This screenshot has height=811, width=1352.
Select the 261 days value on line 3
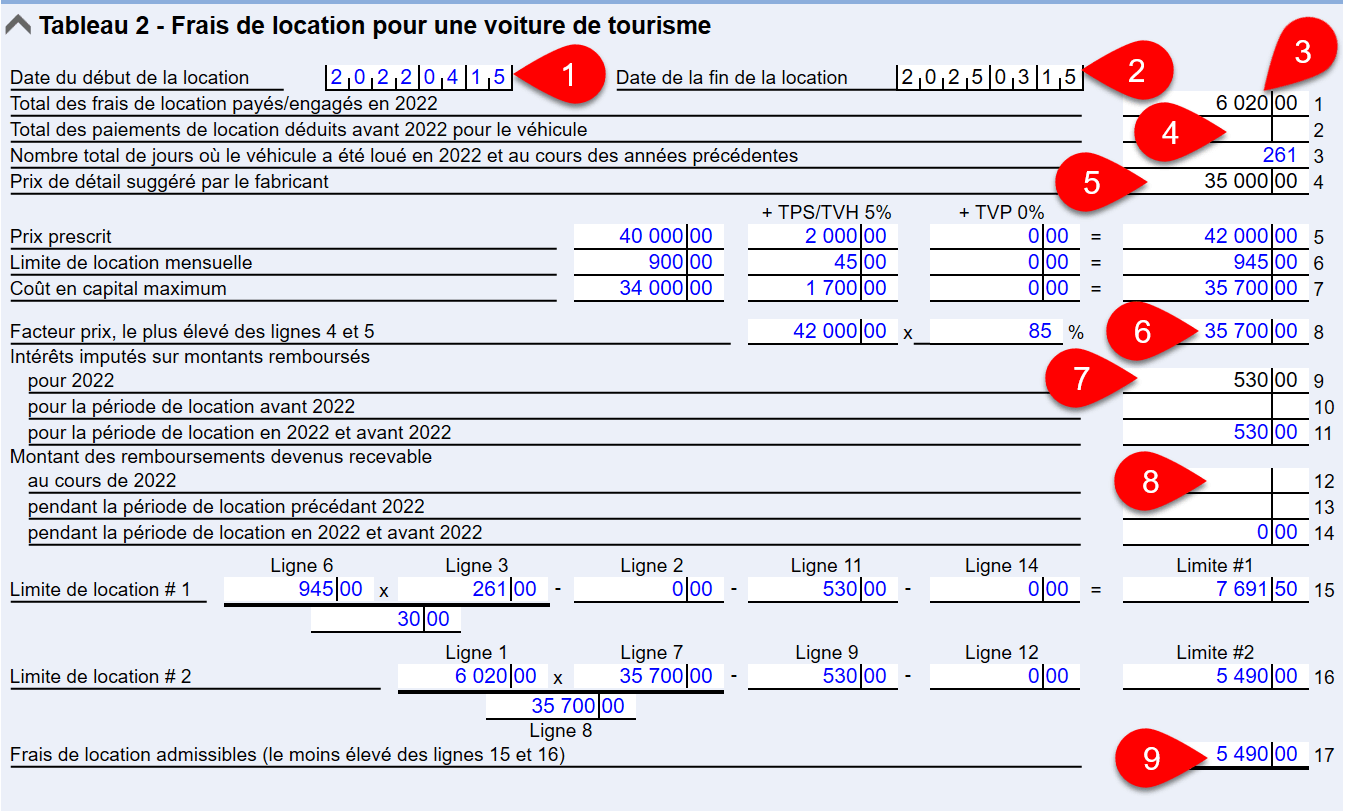point(1215,155)
